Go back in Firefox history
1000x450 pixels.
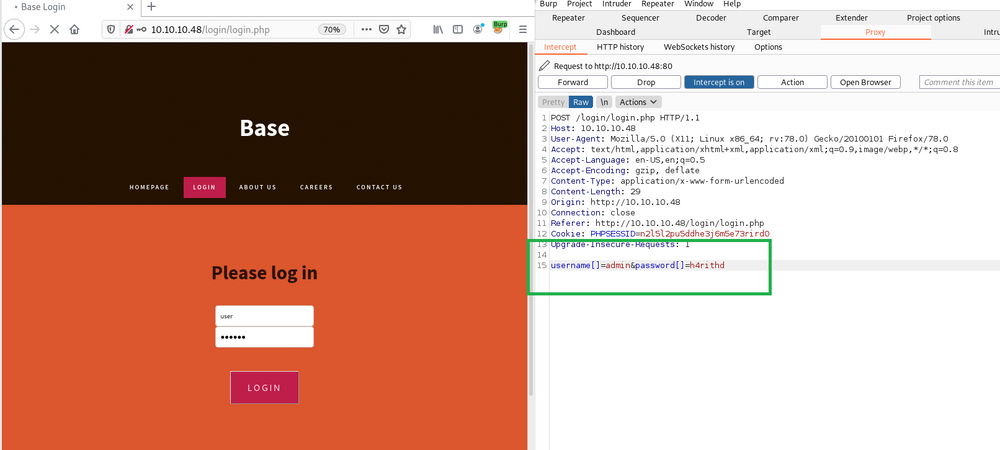[x=15, y=29]
